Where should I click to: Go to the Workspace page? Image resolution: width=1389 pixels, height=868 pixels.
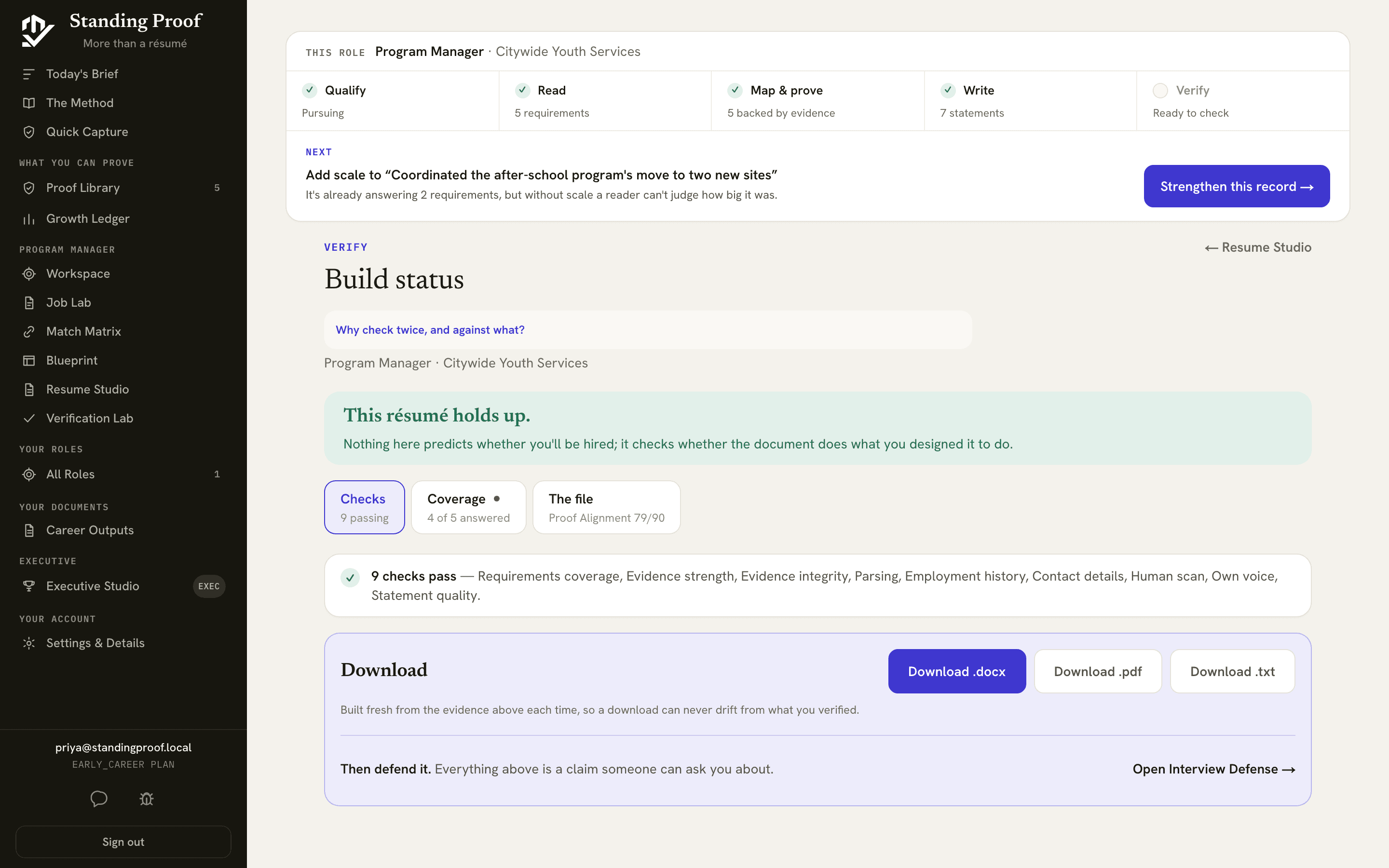[x=123, y=274]
